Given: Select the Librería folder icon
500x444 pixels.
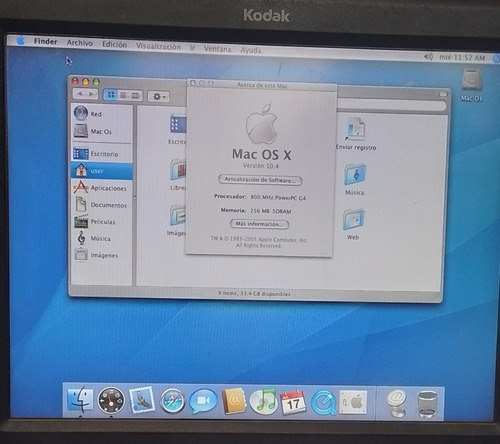Looking at the screenshot, I should (x=178, y=170).
